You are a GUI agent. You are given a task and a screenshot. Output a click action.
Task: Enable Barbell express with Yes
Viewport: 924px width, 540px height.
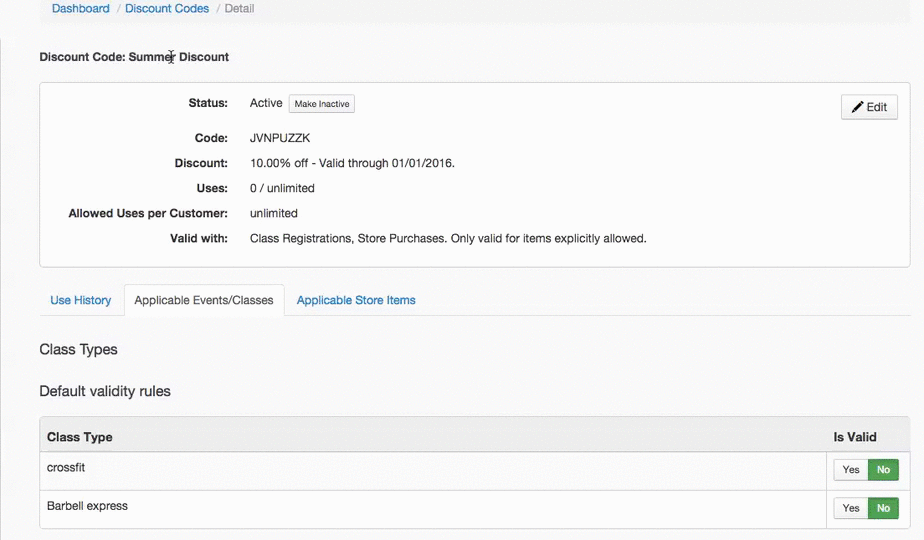click(x=851, y=508)
